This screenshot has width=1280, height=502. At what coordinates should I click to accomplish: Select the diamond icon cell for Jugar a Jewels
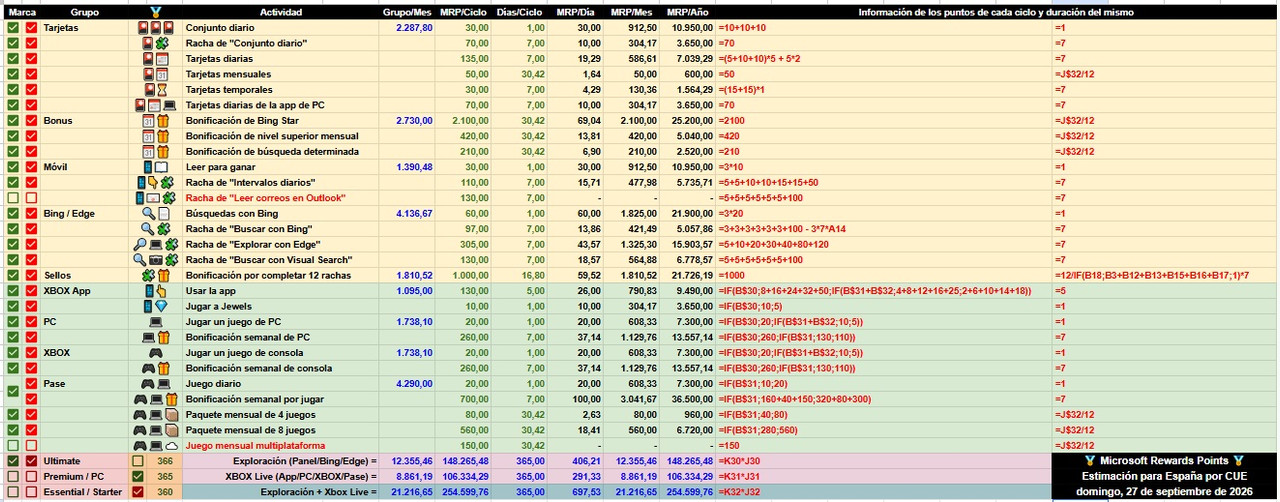coord(155,306)
